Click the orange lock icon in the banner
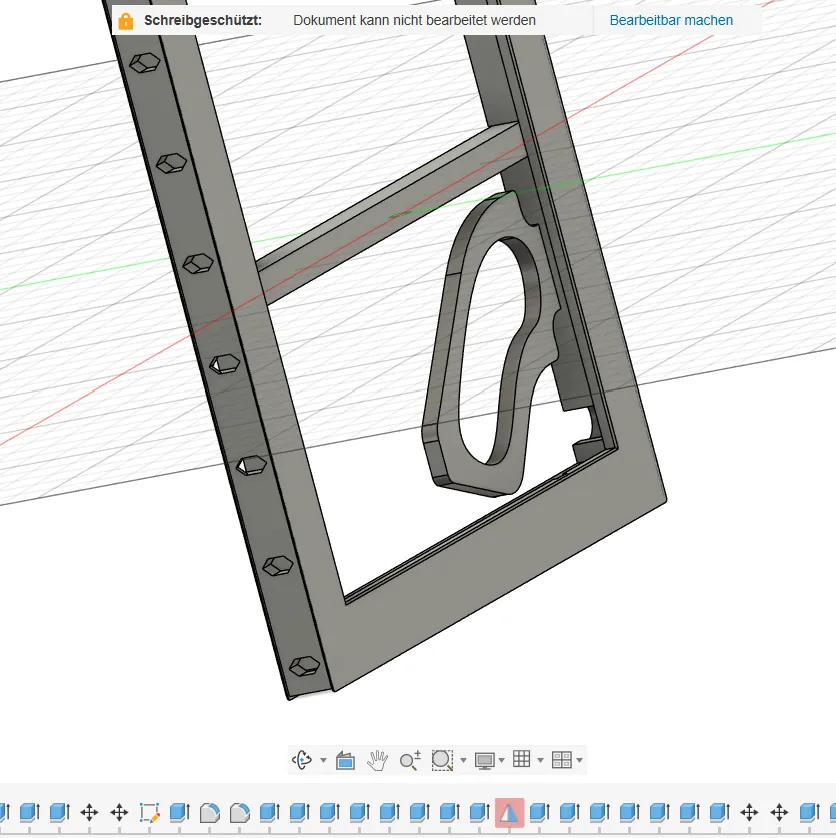This screenshot has width=836, height=838. pyautogui.click(x=126, y=21)
